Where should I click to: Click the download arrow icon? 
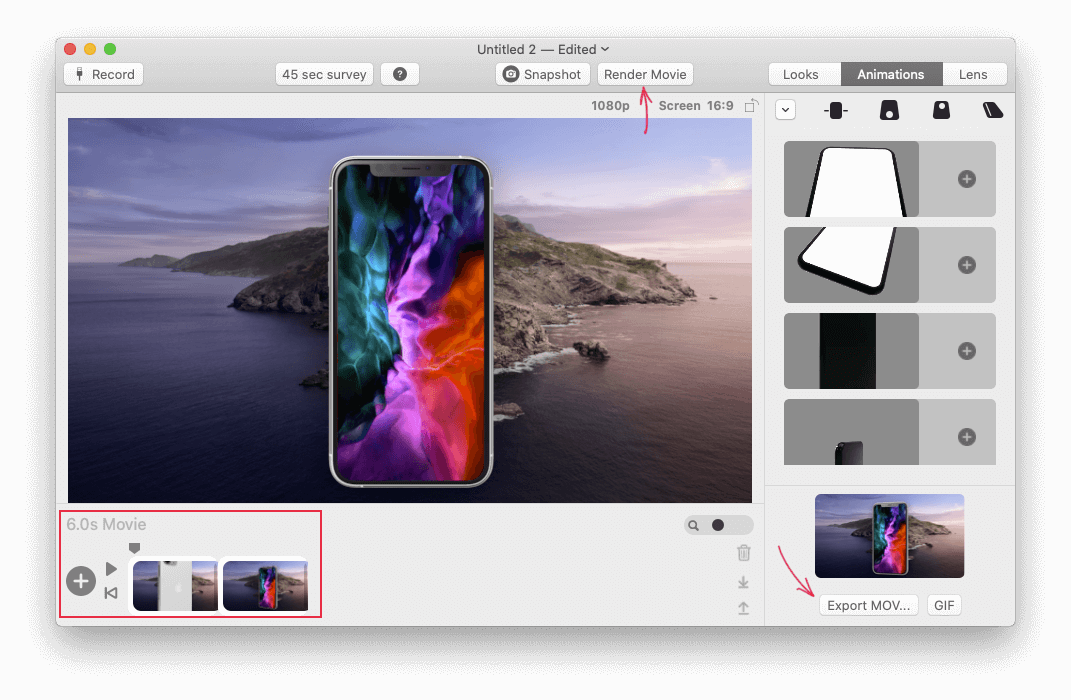(743, 583)
